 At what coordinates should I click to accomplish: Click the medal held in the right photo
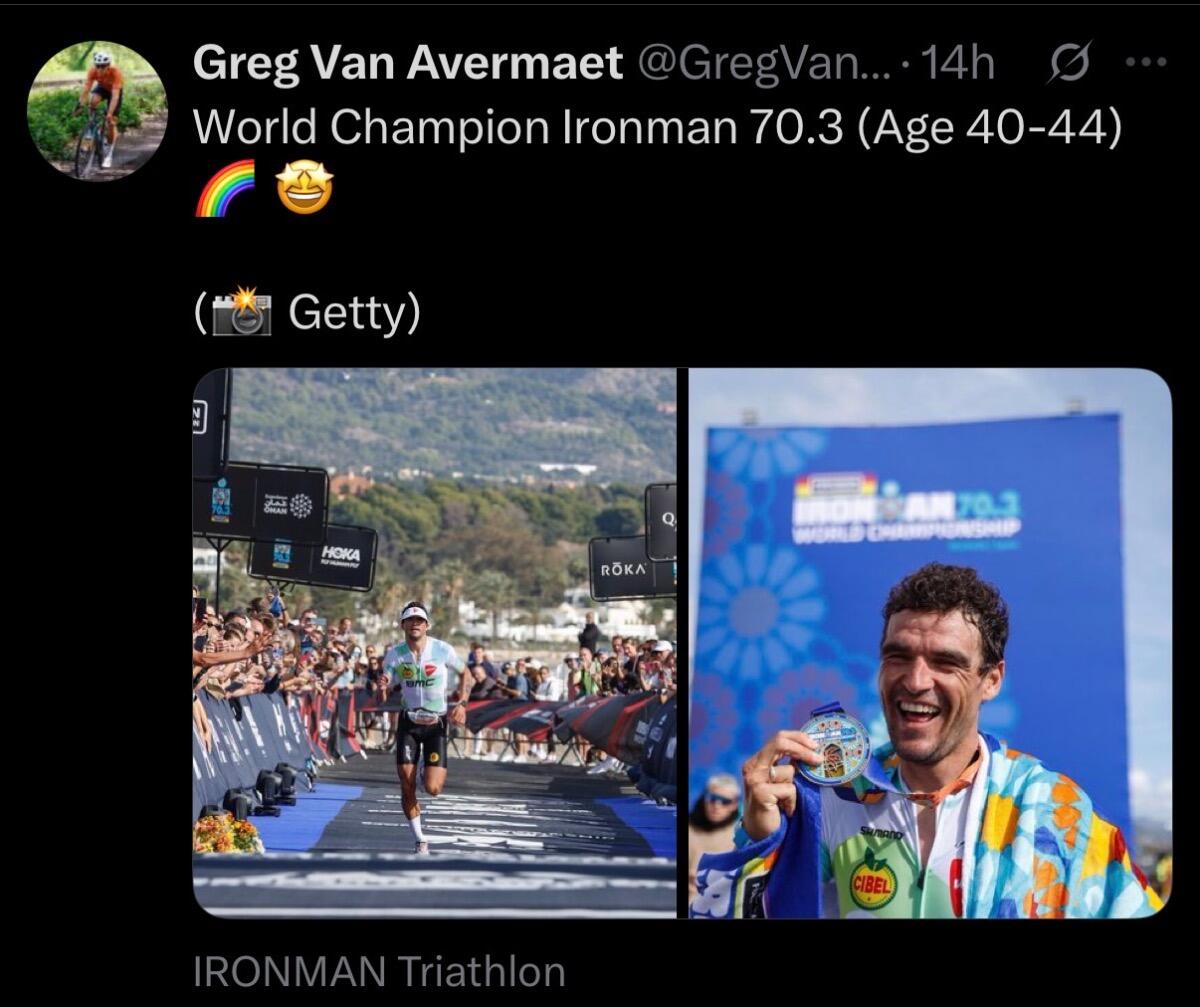pos(834,747)
